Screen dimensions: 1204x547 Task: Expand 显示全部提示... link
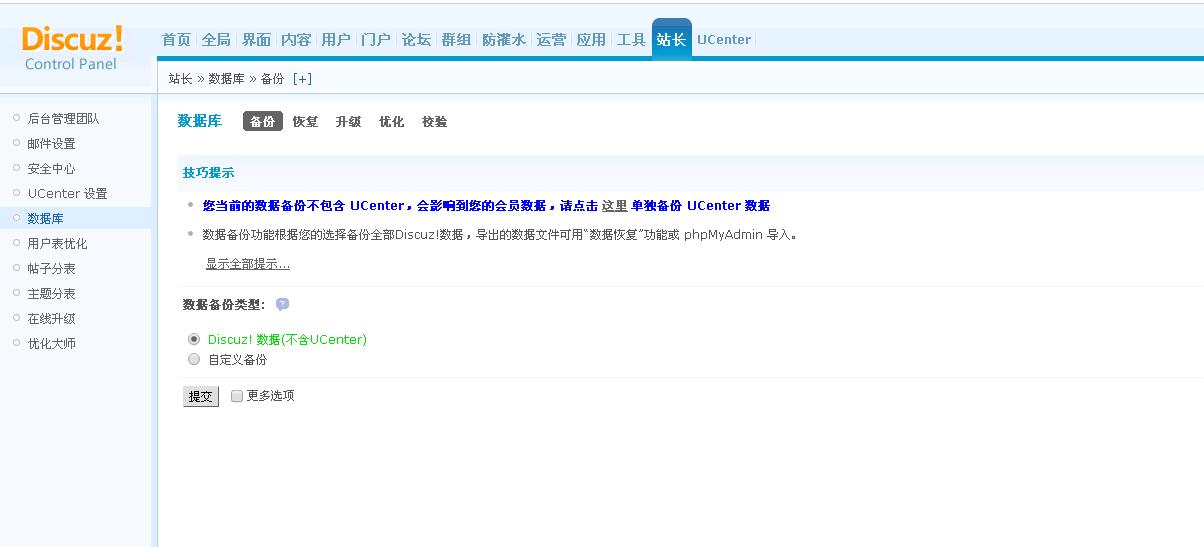tap(248, 264)
